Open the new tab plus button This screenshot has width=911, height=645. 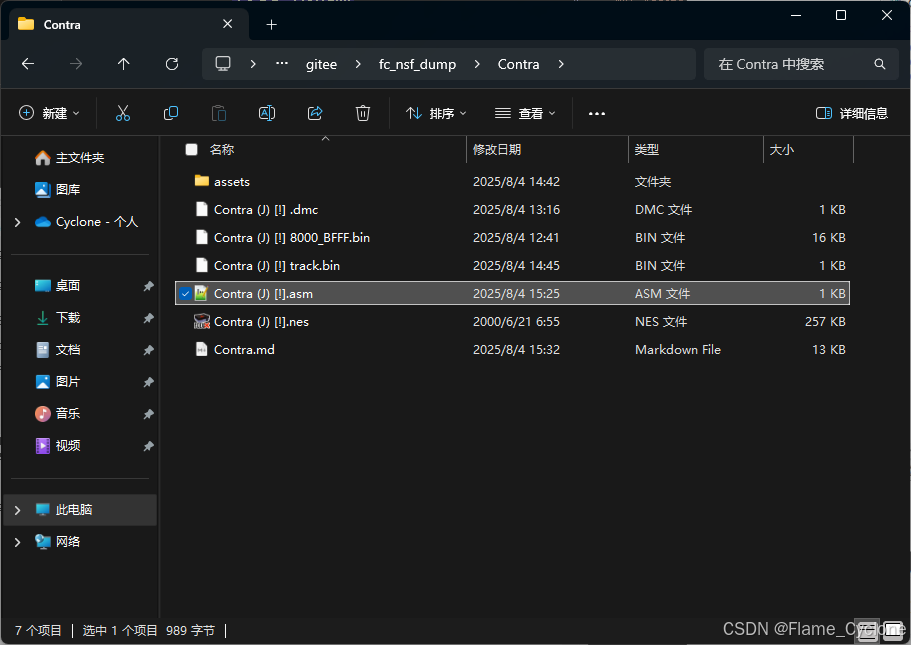tap(271, 24)
